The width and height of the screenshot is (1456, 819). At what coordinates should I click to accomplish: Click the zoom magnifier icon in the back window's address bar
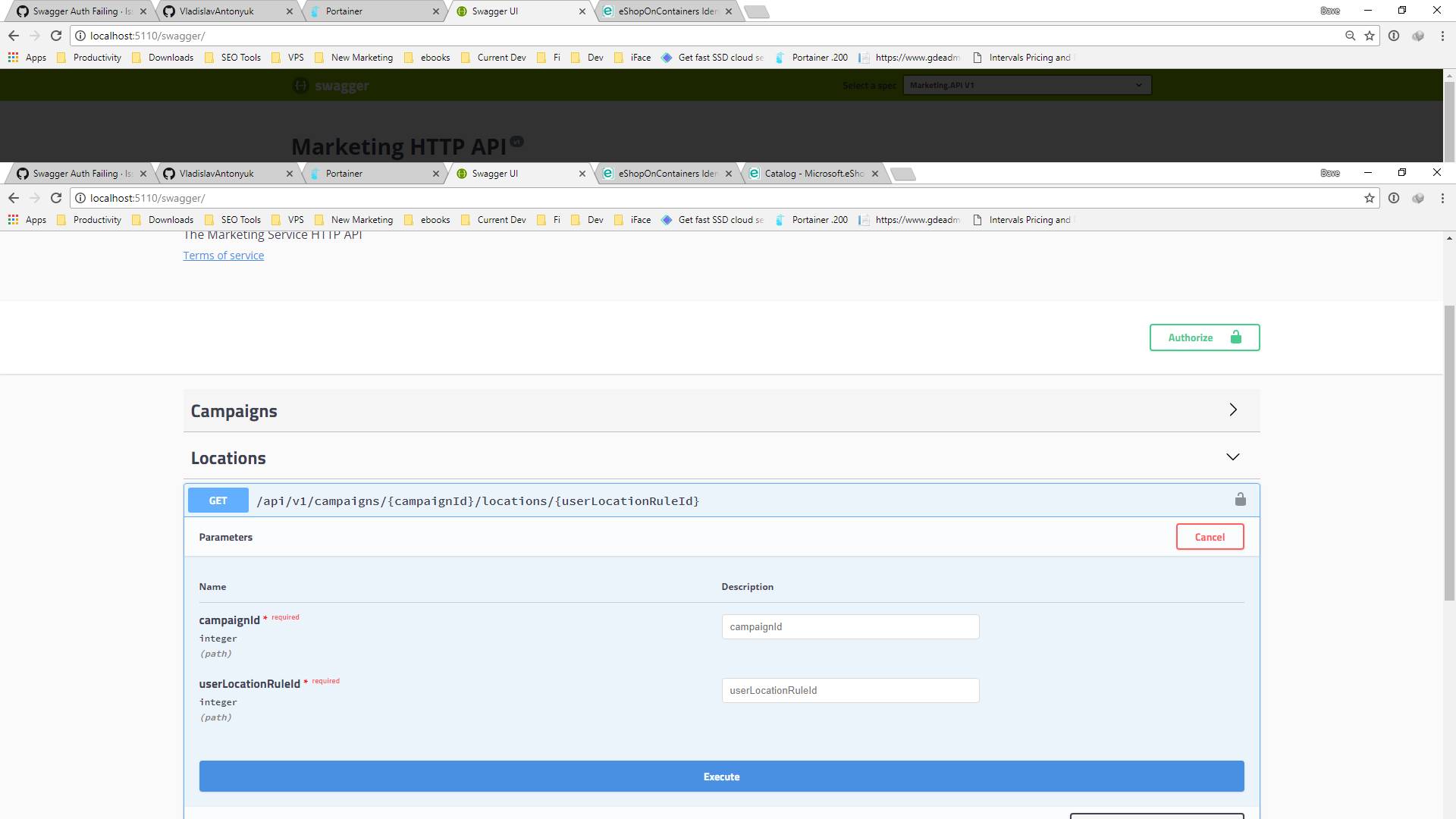pos(1351,36)
